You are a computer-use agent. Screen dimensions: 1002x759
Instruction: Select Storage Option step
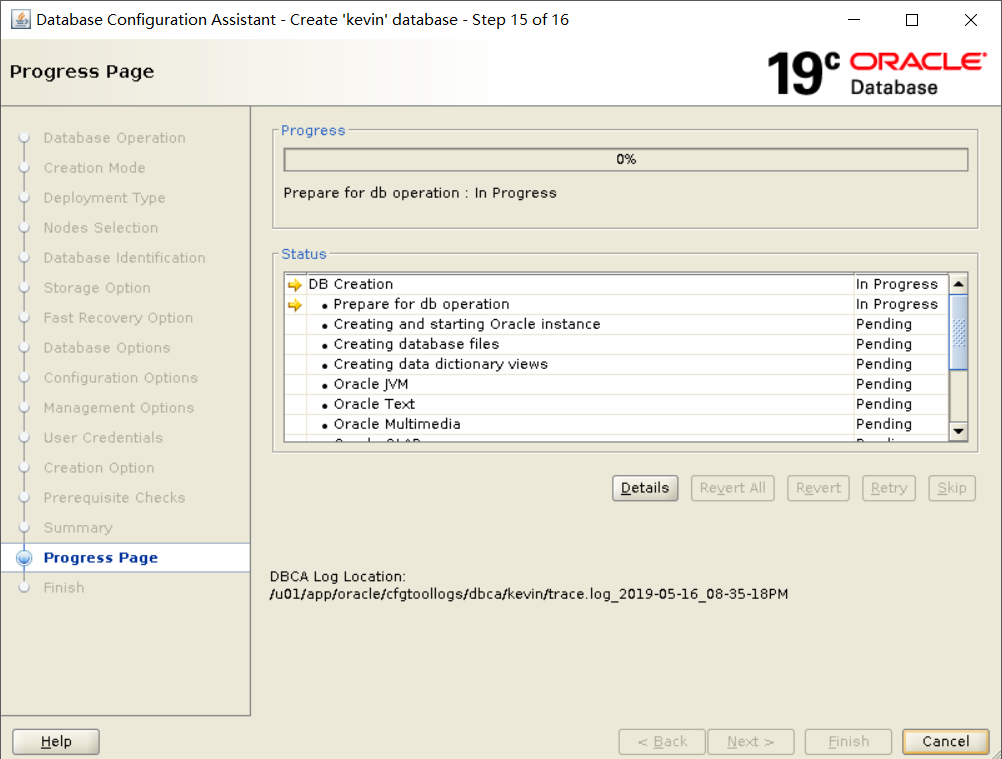coord(97,288)
